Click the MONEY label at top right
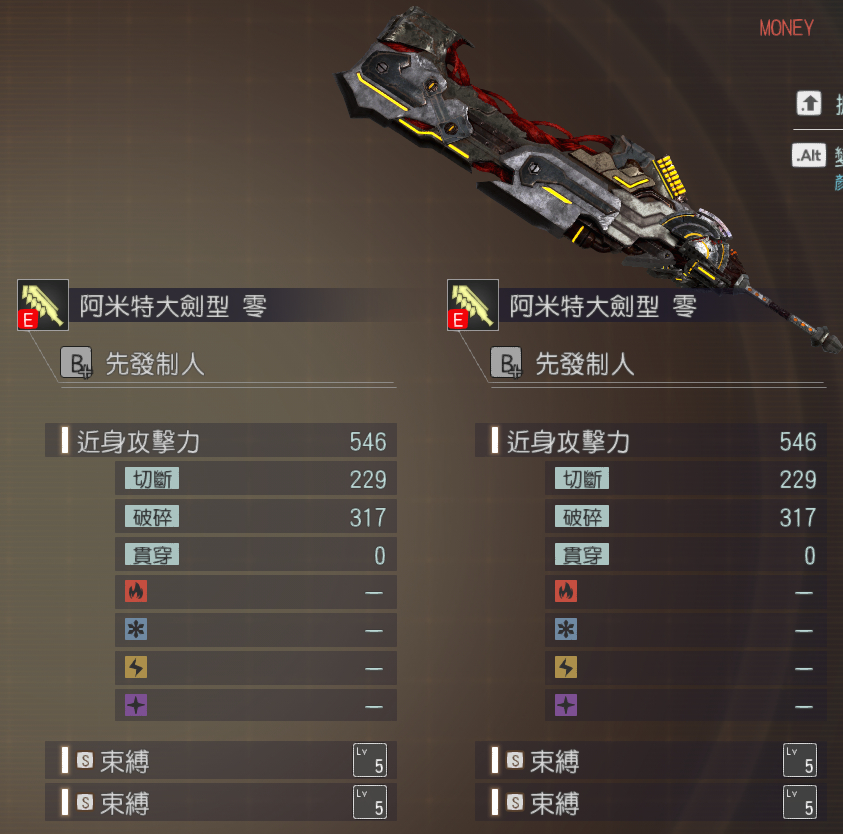The height and width of the screenshot is (834, 843). [x=787, y=28]
